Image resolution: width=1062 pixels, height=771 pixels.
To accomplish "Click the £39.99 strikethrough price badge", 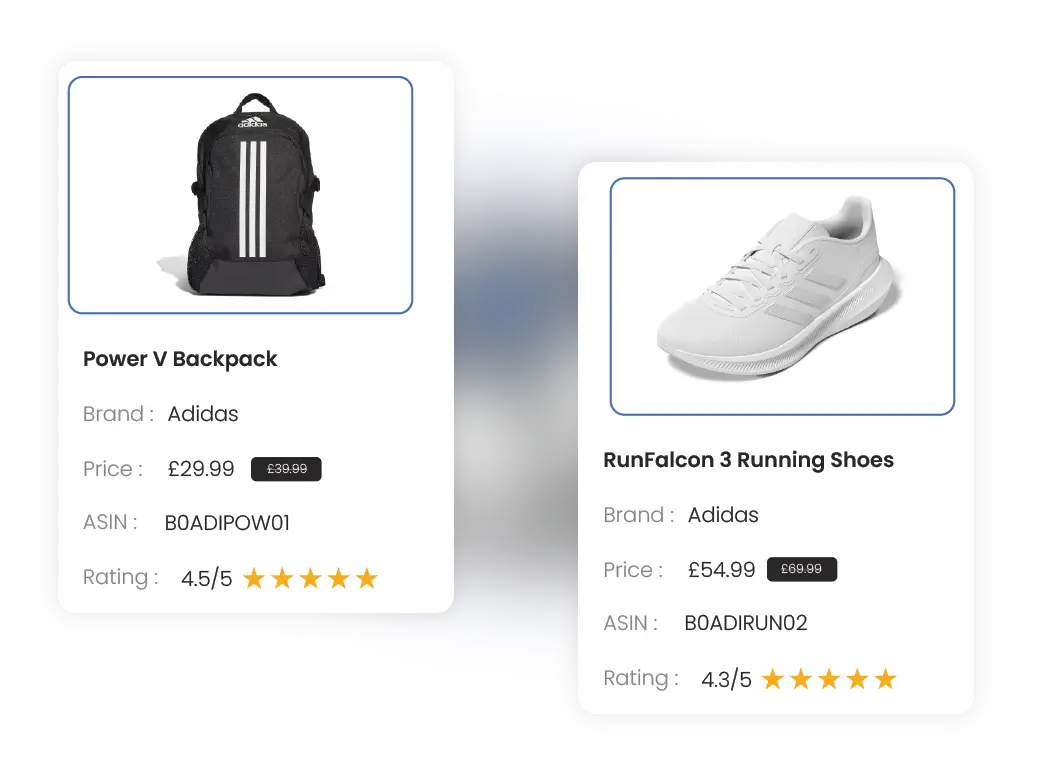I will pos(286,469).
